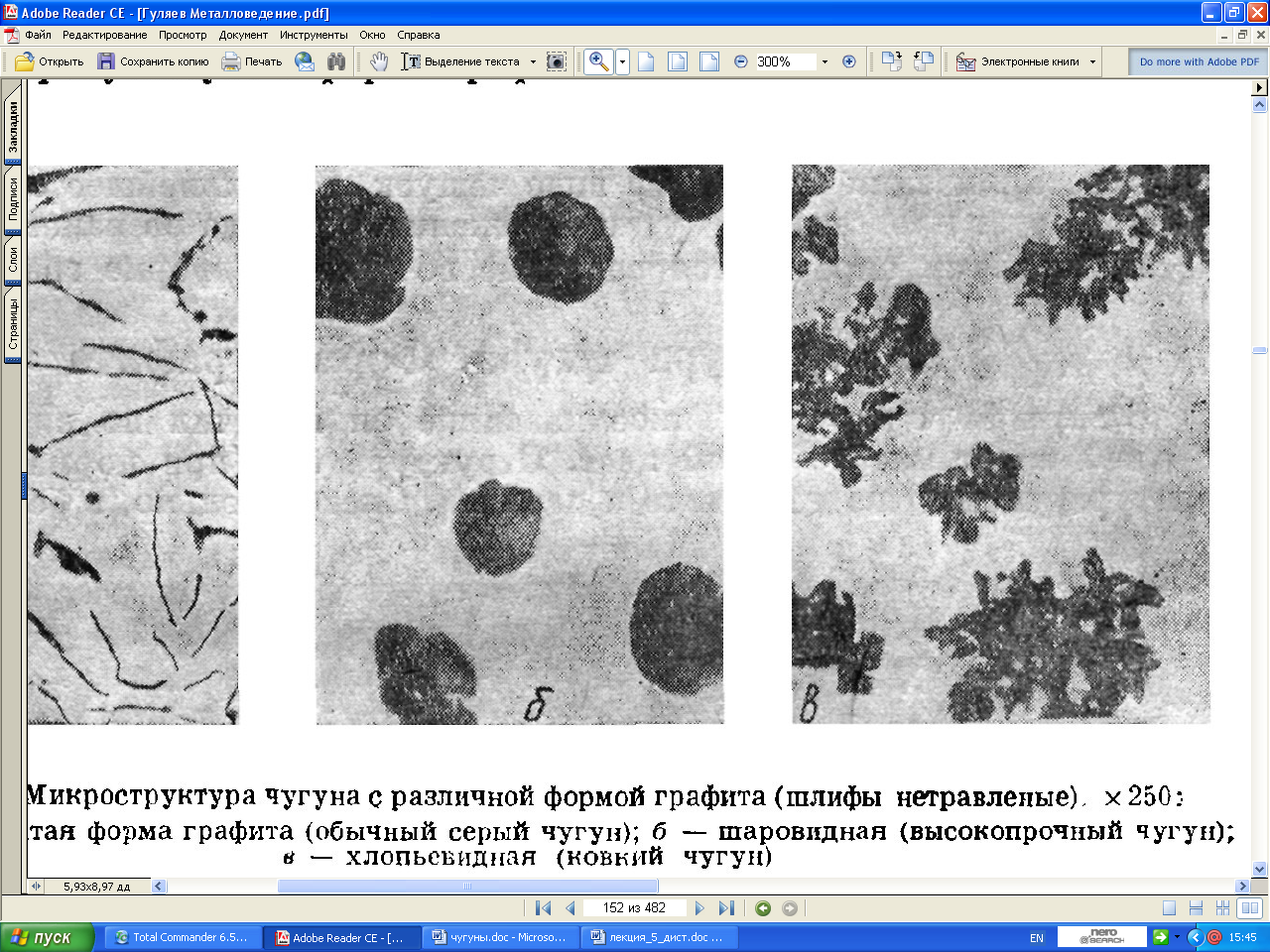Click the graphite microstructure image б
This screenshot has width=1270, height=952.
(519, 444)
